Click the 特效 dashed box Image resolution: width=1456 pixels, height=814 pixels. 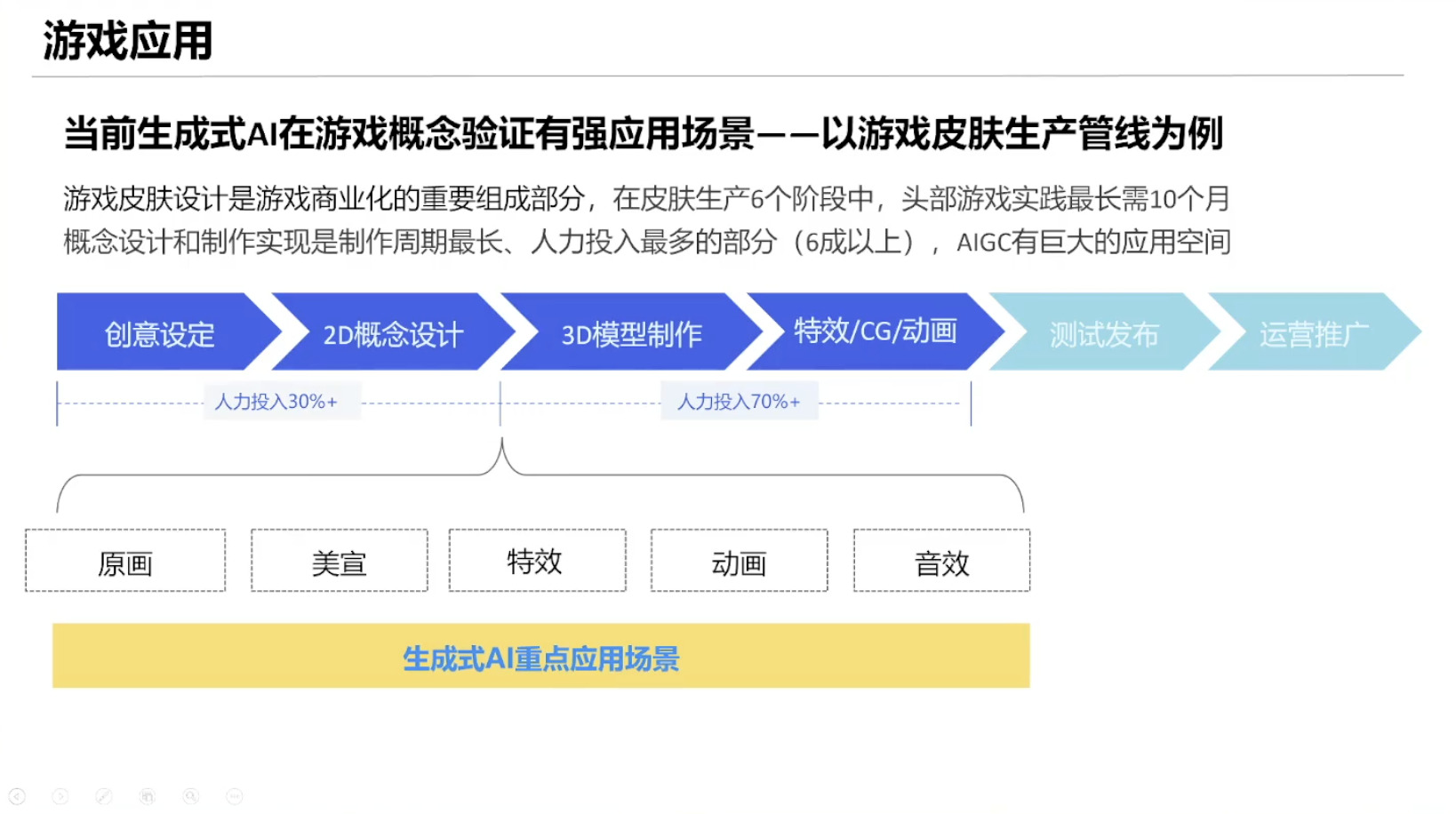click(536, 562)
